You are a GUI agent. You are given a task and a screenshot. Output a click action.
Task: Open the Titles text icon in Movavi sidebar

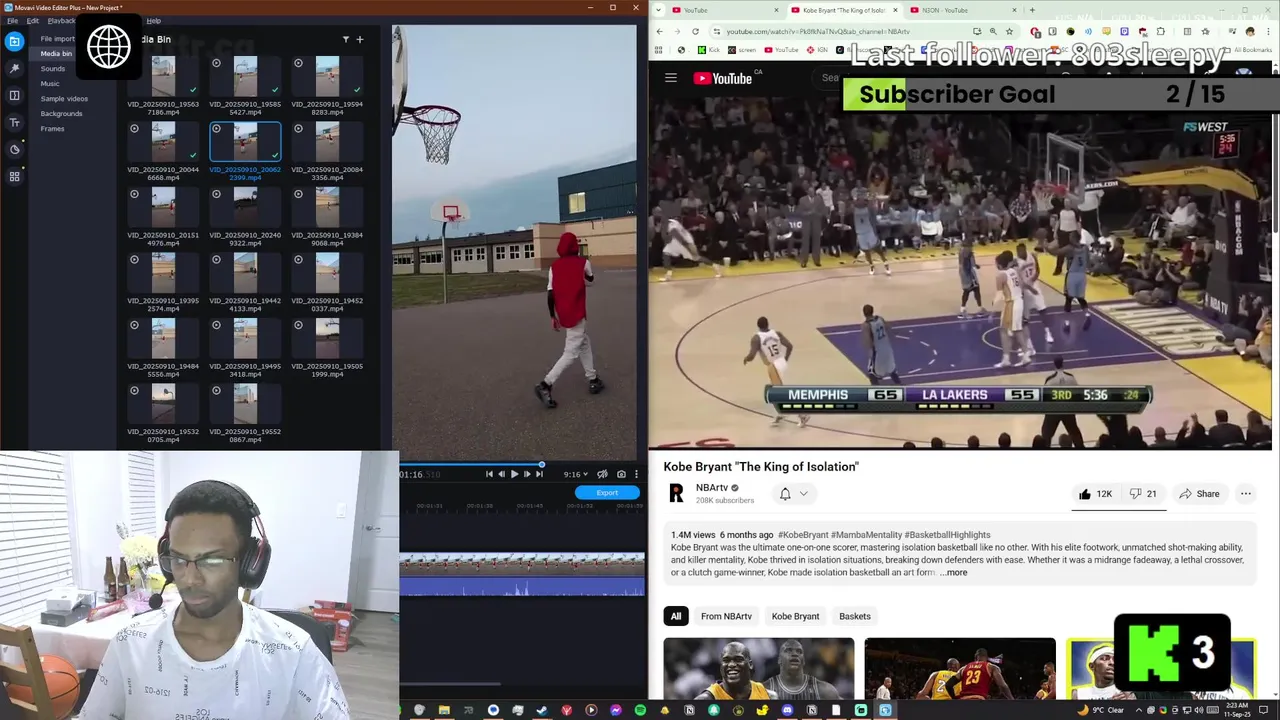[14, 122]
